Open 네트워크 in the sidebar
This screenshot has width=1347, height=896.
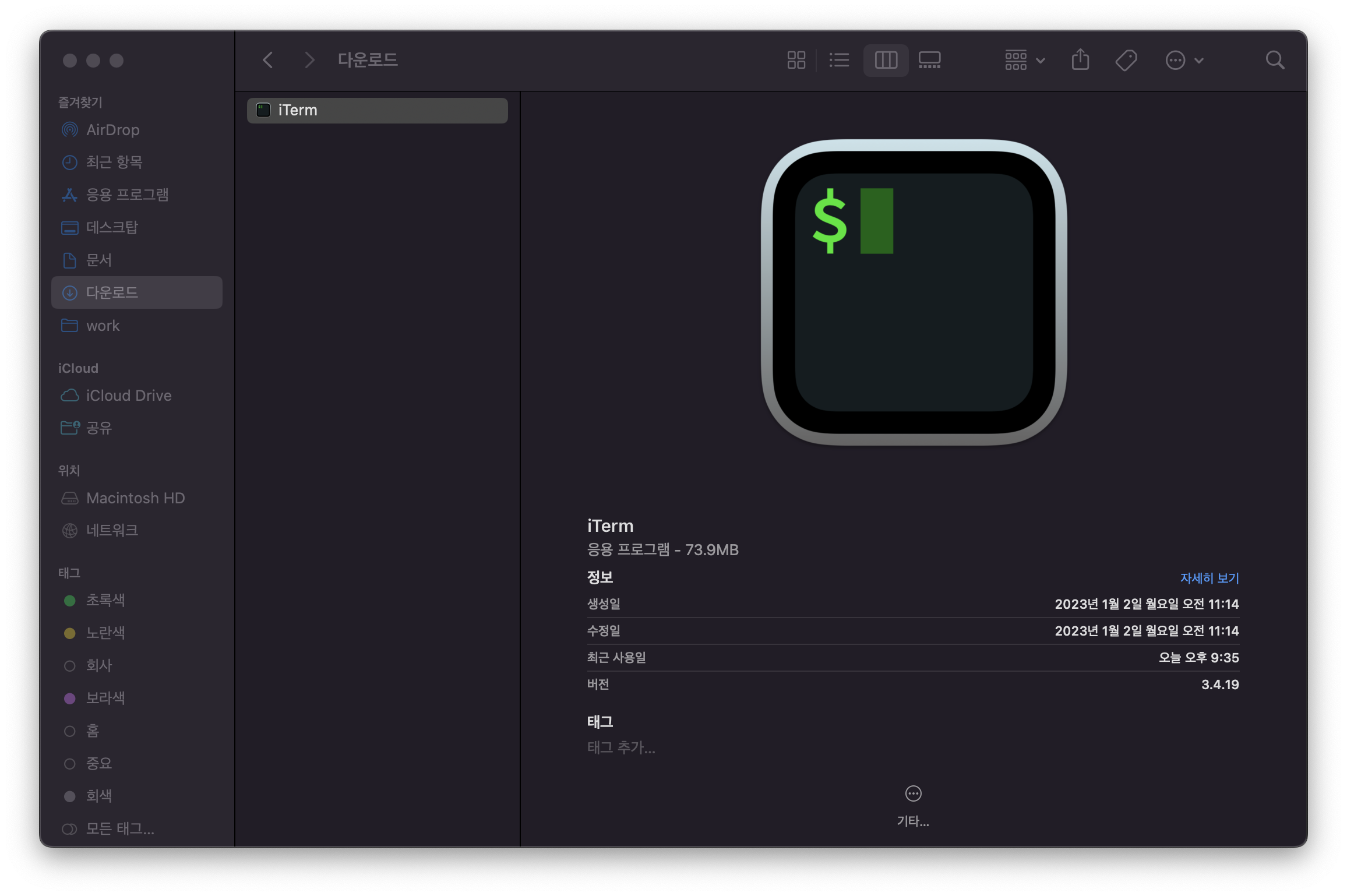pyautogui.click(x=137, y=531)
